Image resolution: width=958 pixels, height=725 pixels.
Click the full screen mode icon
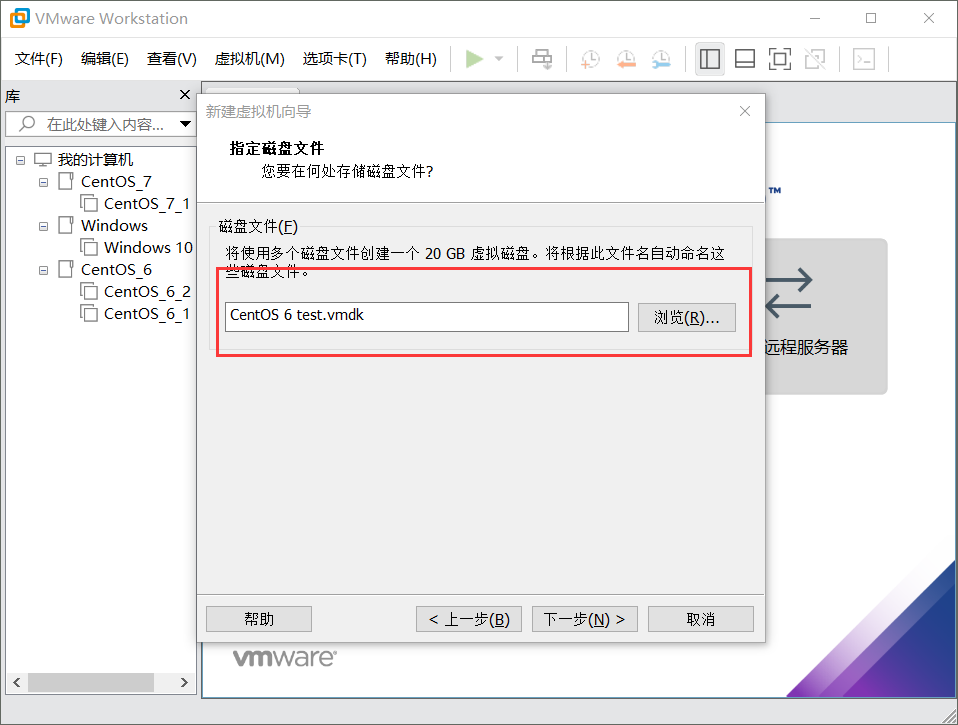pos(780,59)
